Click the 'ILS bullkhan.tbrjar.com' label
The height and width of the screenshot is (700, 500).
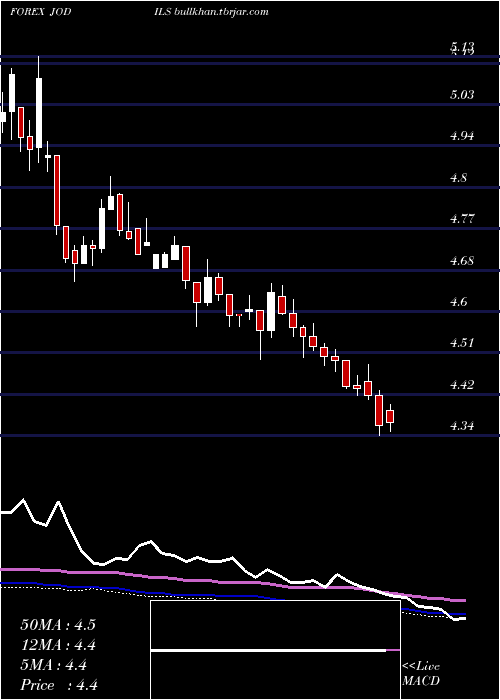[x=211, y=12]
